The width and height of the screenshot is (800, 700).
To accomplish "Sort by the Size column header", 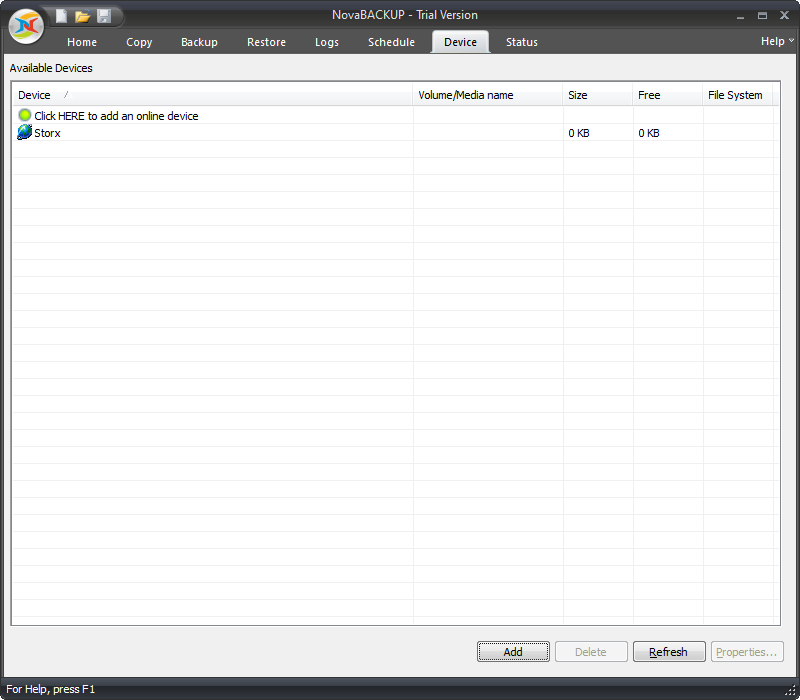I will pos(597,95).
